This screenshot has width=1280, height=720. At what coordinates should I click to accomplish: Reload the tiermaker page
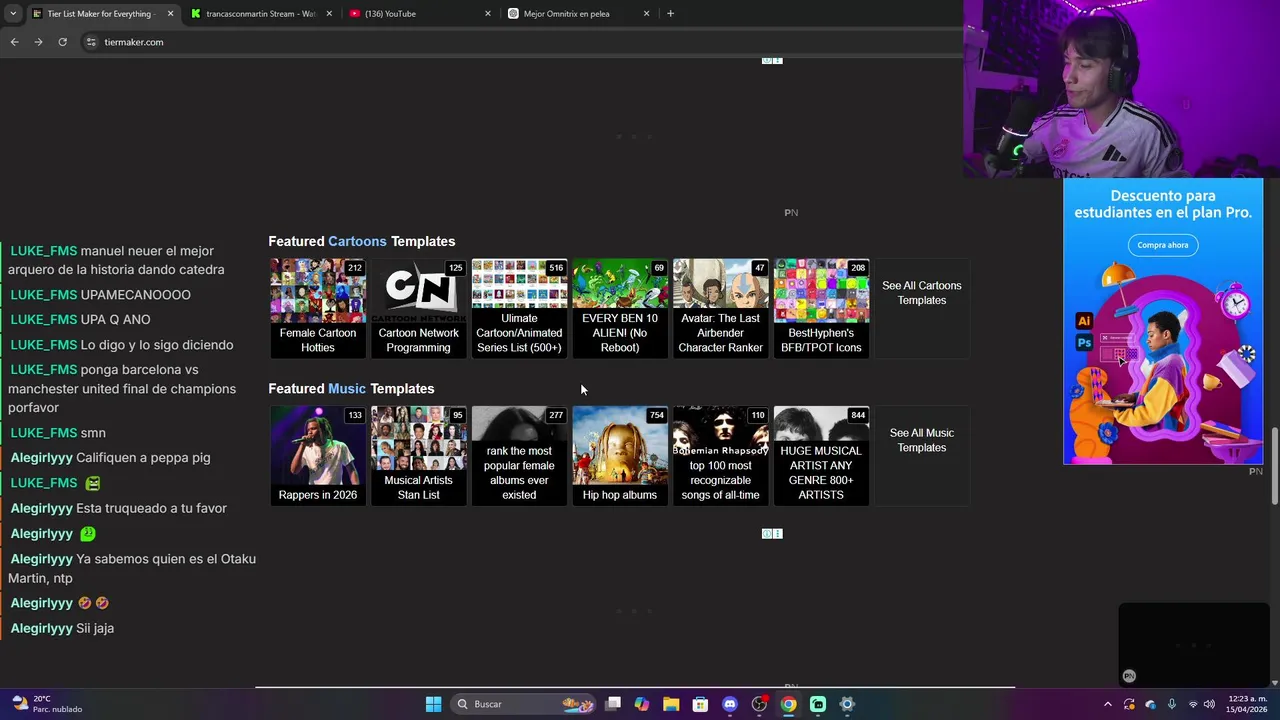coord(62,42)
